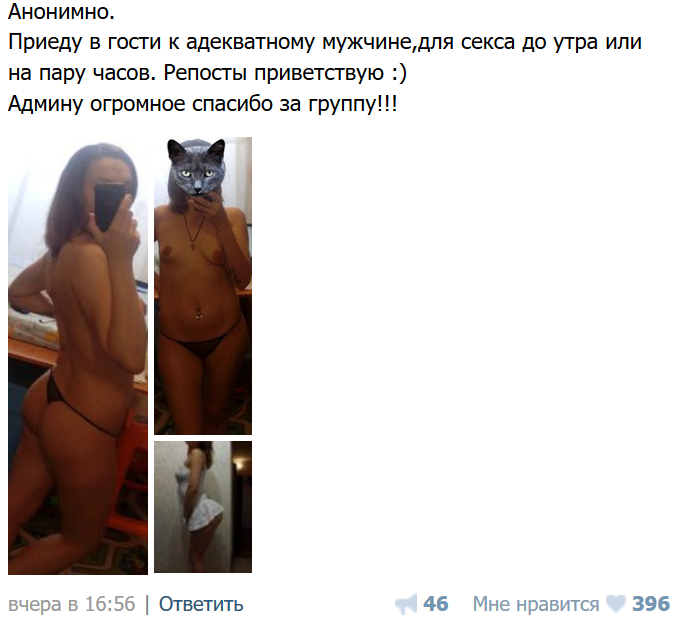This screenshot has height=618, width=675.
Task: Click the phone shown in the left photo
Action: point(108,207)
